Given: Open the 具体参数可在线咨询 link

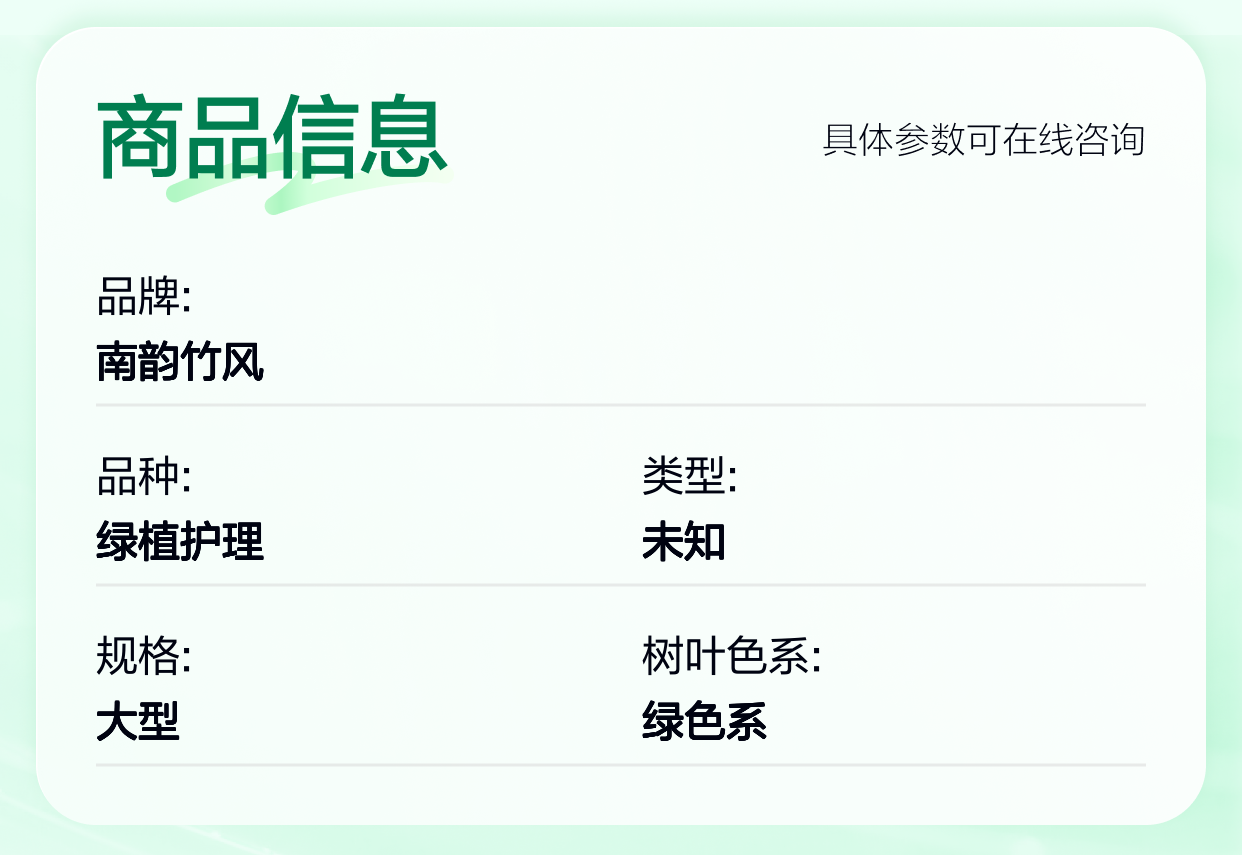Looking at the screenshot, I should 983,140.
